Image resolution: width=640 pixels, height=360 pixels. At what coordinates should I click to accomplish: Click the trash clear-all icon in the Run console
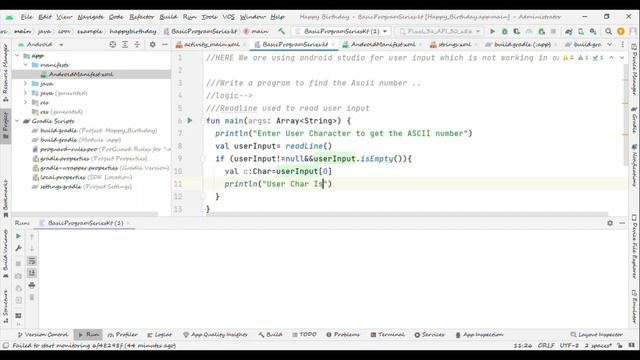[32, 298]
